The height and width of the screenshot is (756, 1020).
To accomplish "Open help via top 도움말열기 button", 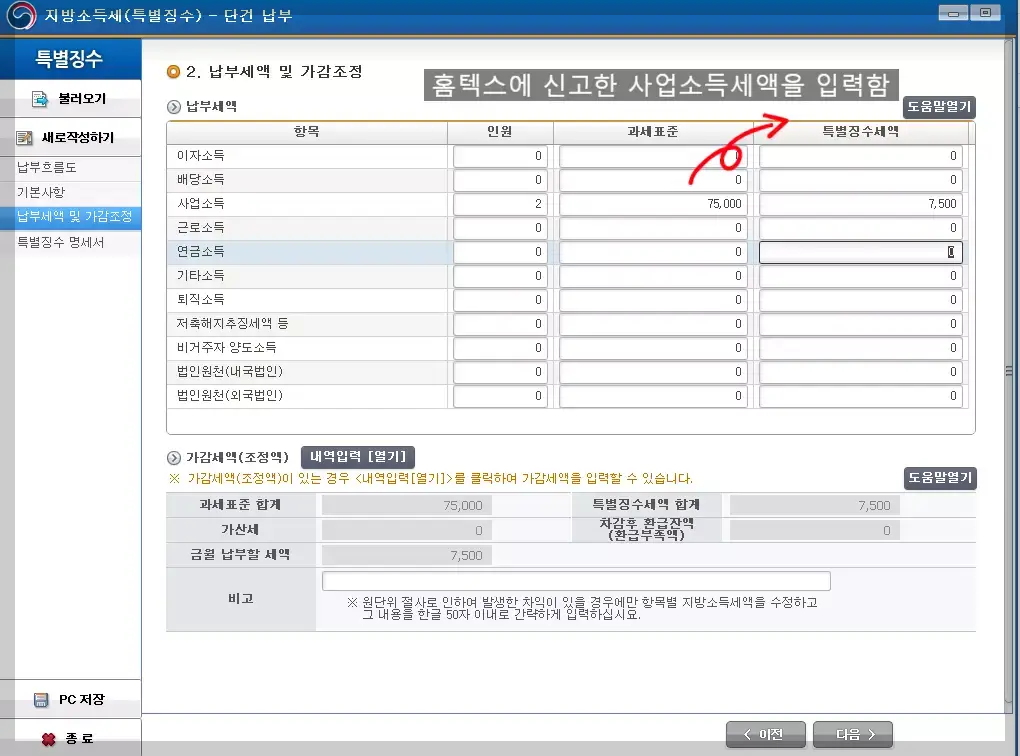I will pyautogui.click(x=941, y=107).
